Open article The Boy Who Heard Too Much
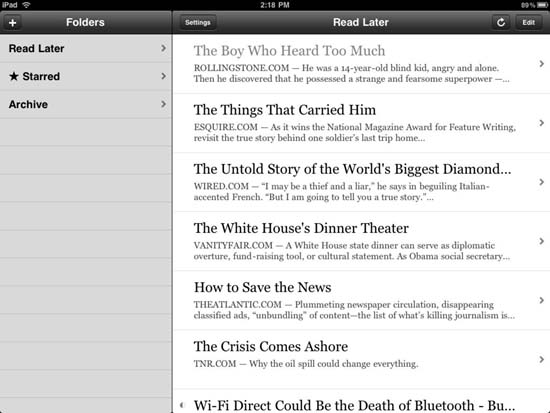The height and width of the screenshot is (413, 550). coord(361,64)
